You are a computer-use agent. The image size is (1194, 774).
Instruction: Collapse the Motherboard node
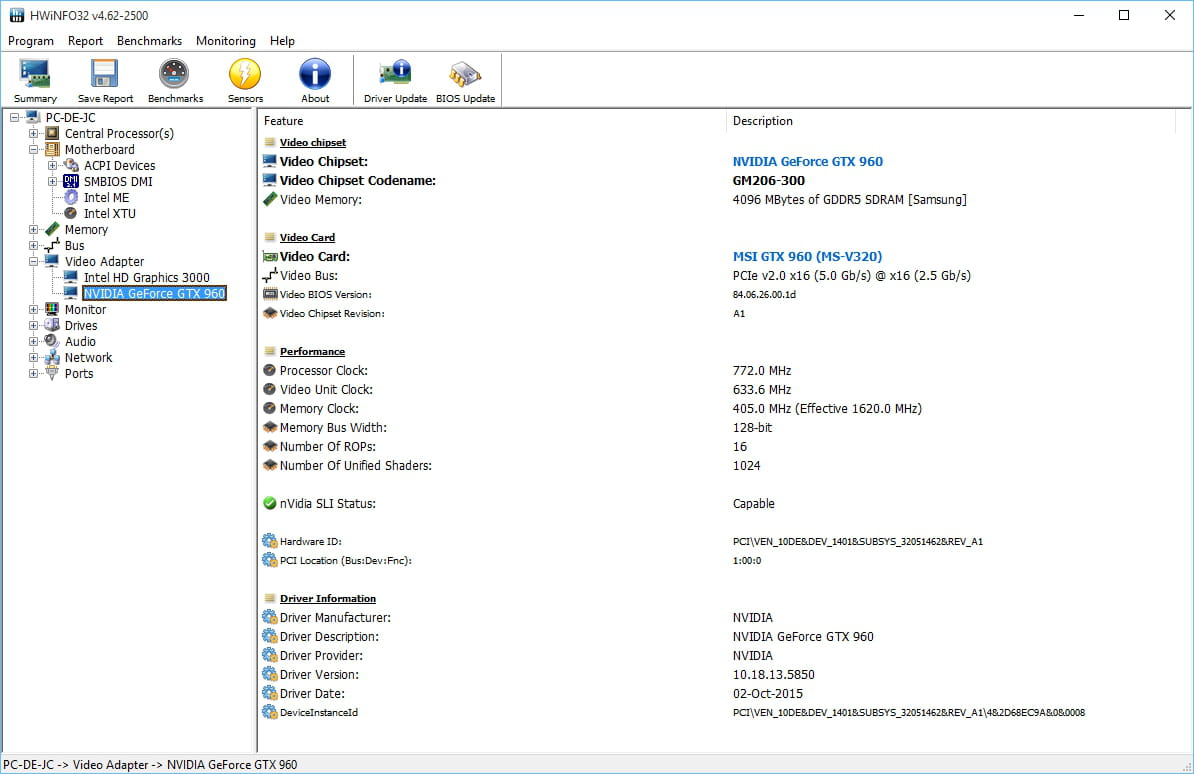coord(34,149)
